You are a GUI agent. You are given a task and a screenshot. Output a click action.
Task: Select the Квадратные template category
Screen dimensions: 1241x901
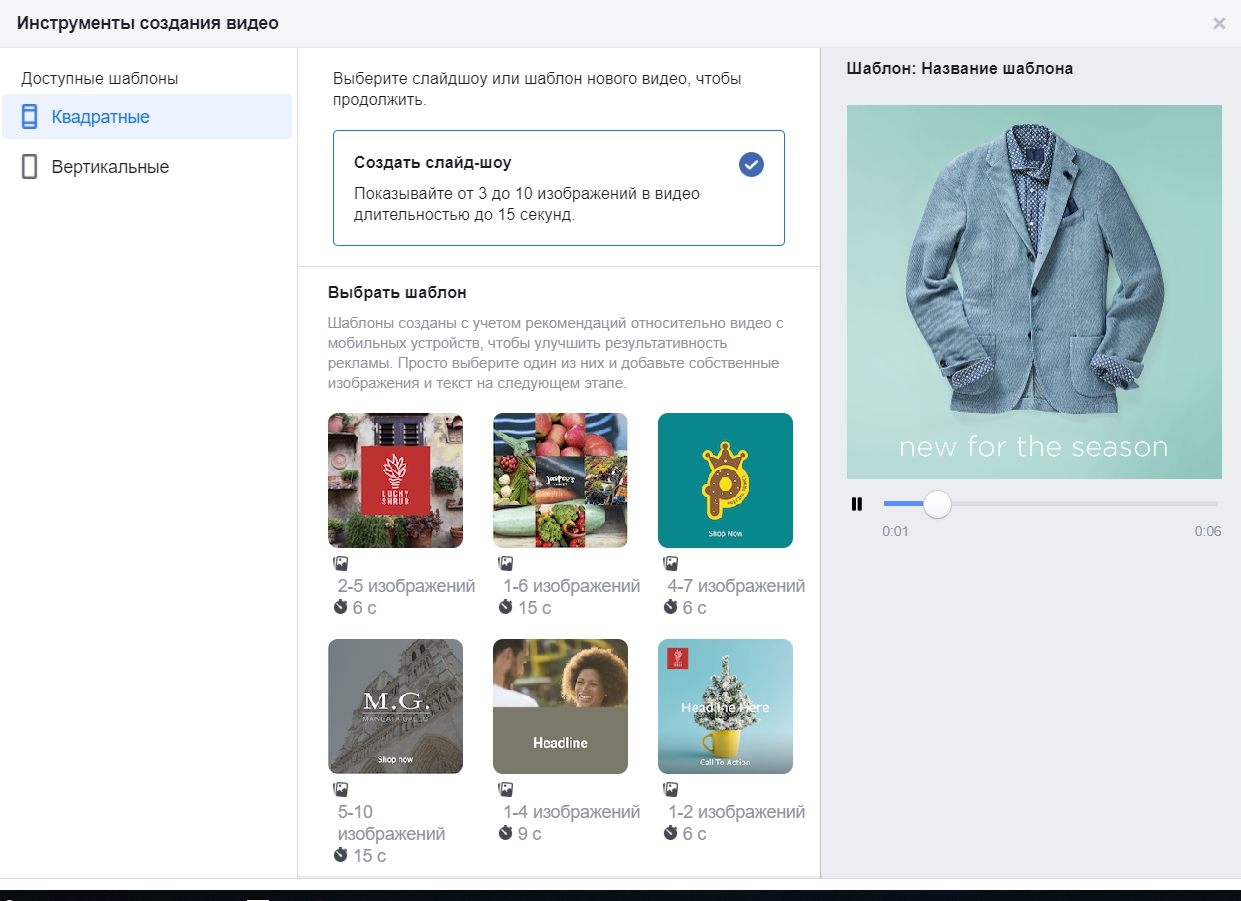146,117
